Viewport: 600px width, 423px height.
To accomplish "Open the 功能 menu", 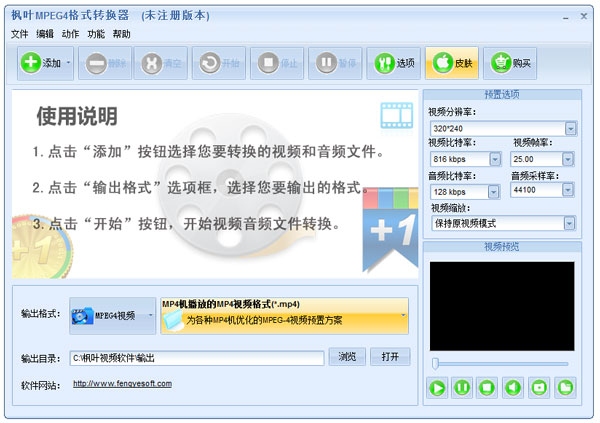I will pos(96,34).
